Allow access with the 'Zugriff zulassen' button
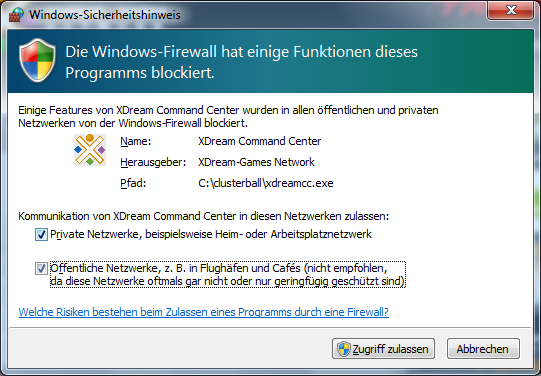 pyautogui.click(x=383, y=349)
